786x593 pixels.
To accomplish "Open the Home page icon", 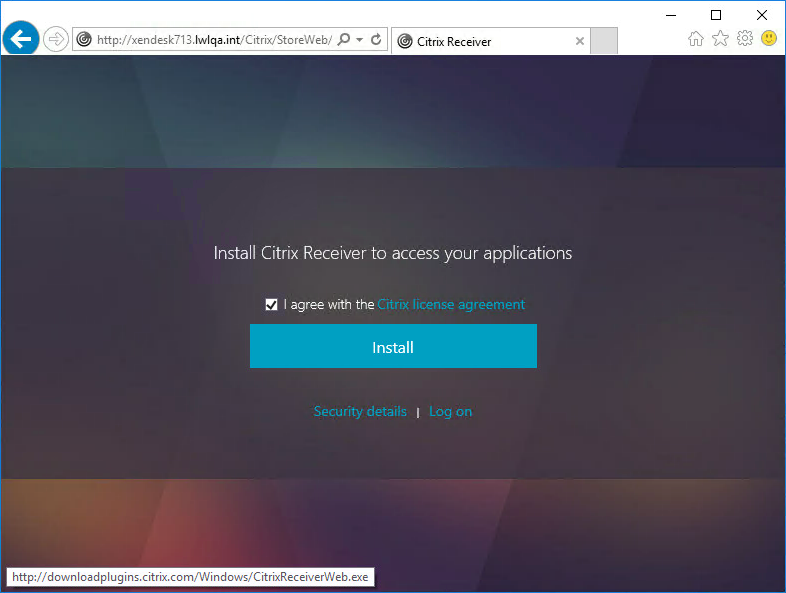I will tap(696, 39).
